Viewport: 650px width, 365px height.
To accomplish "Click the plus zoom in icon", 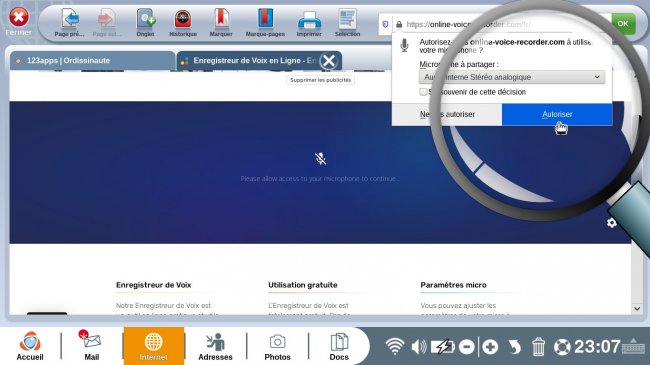I will [x=490, y=347].
